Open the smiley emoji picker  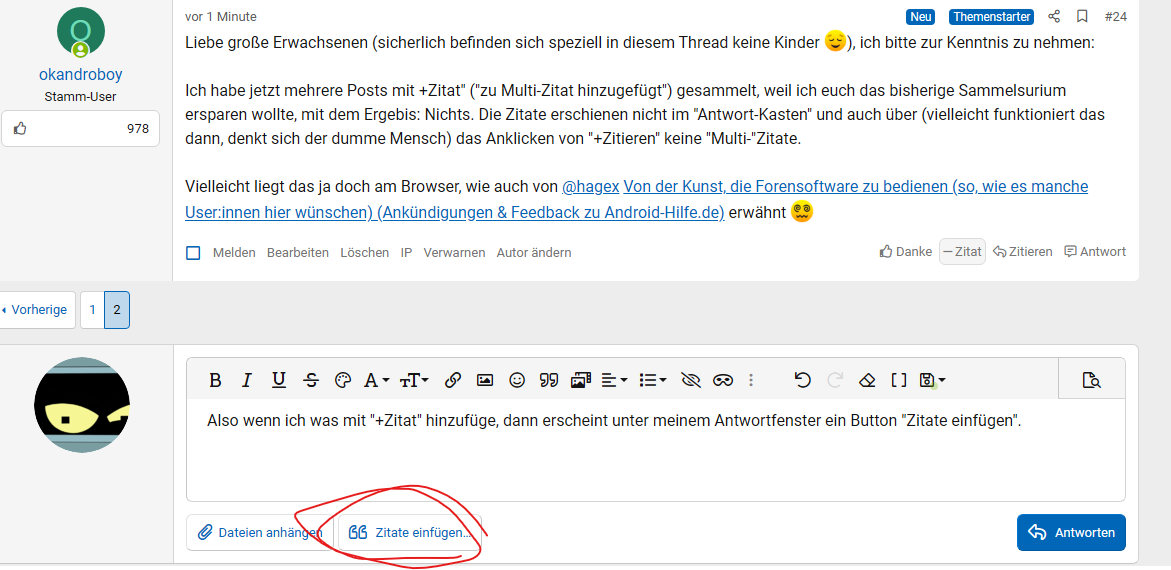[517, 380]
